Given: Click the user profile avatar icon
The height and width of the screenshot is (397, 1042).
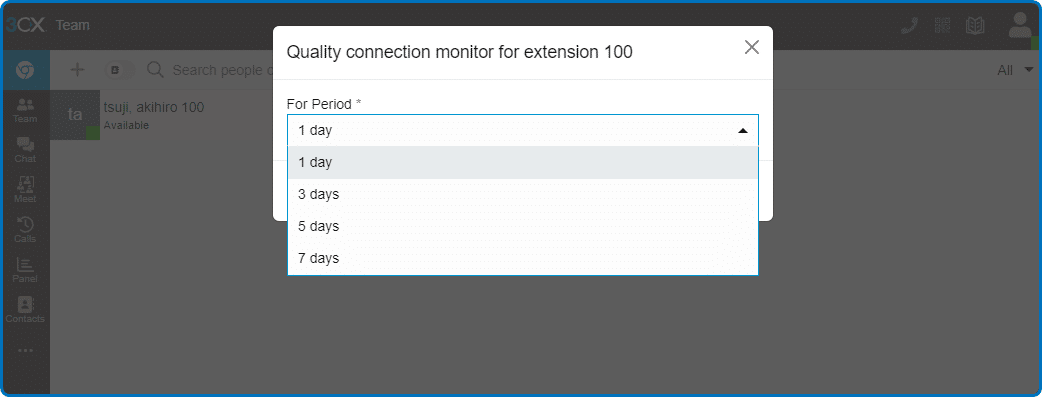Looking at the screenshot, I should click(x=1019, y=25).
